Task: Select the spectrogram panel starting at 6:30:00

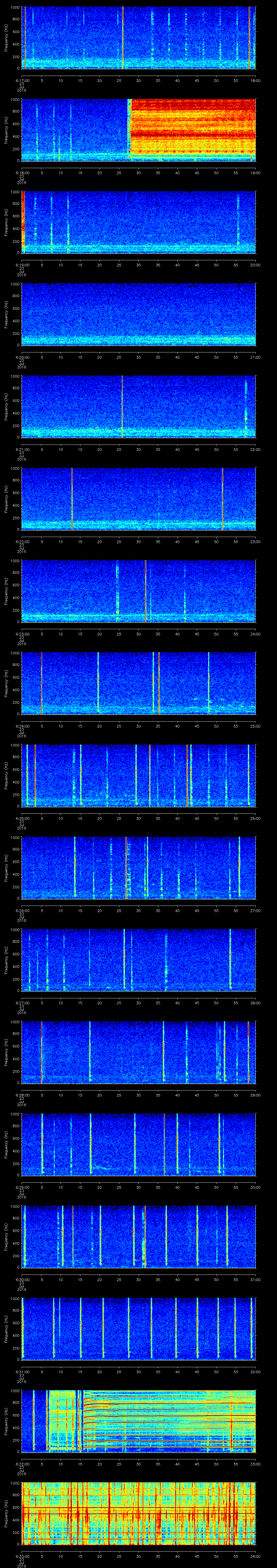Action: point(138,1237)
